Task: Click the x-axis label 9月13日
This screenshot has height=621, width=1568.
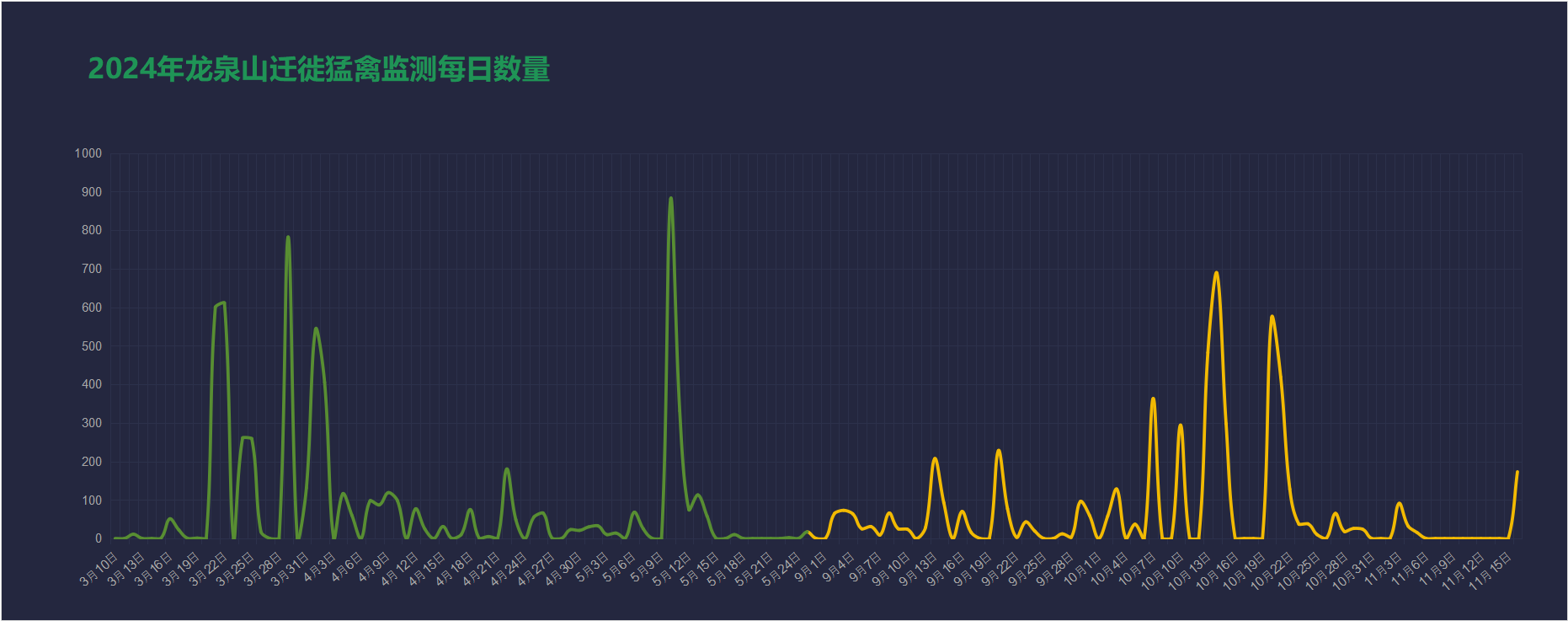Action: coord(919,569)
